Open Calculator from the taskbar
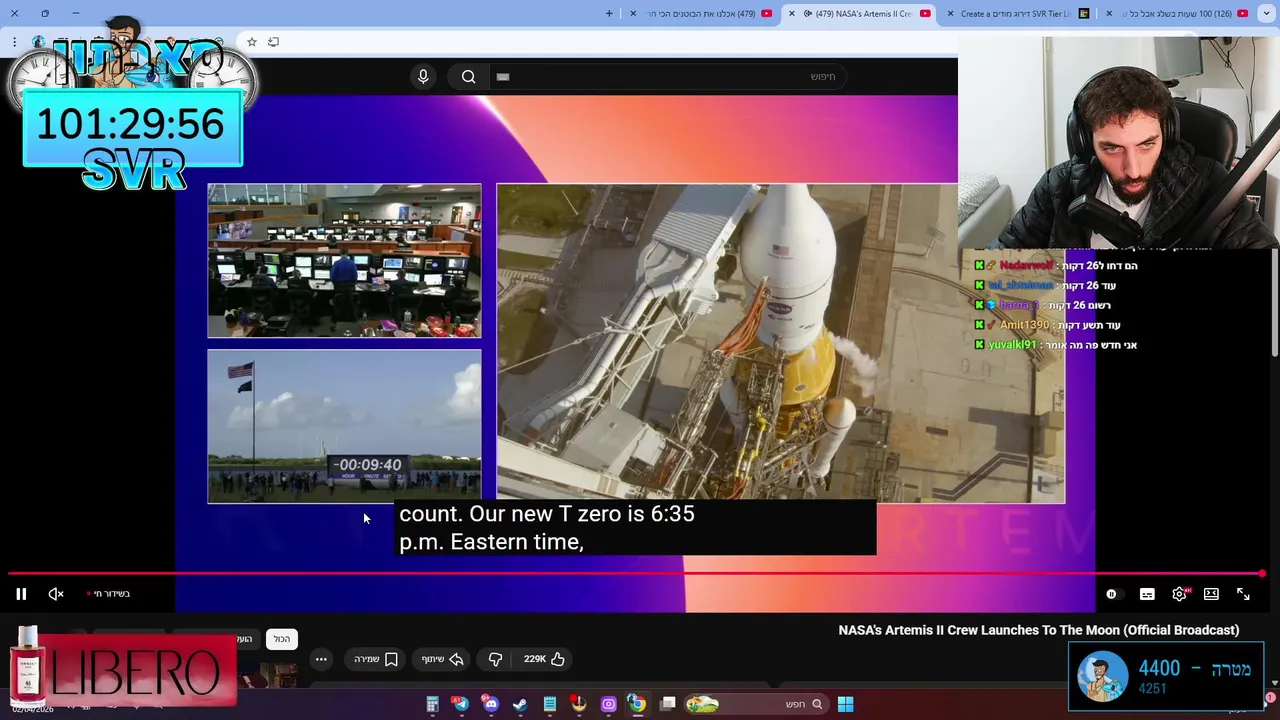 [x=432, y=704]
